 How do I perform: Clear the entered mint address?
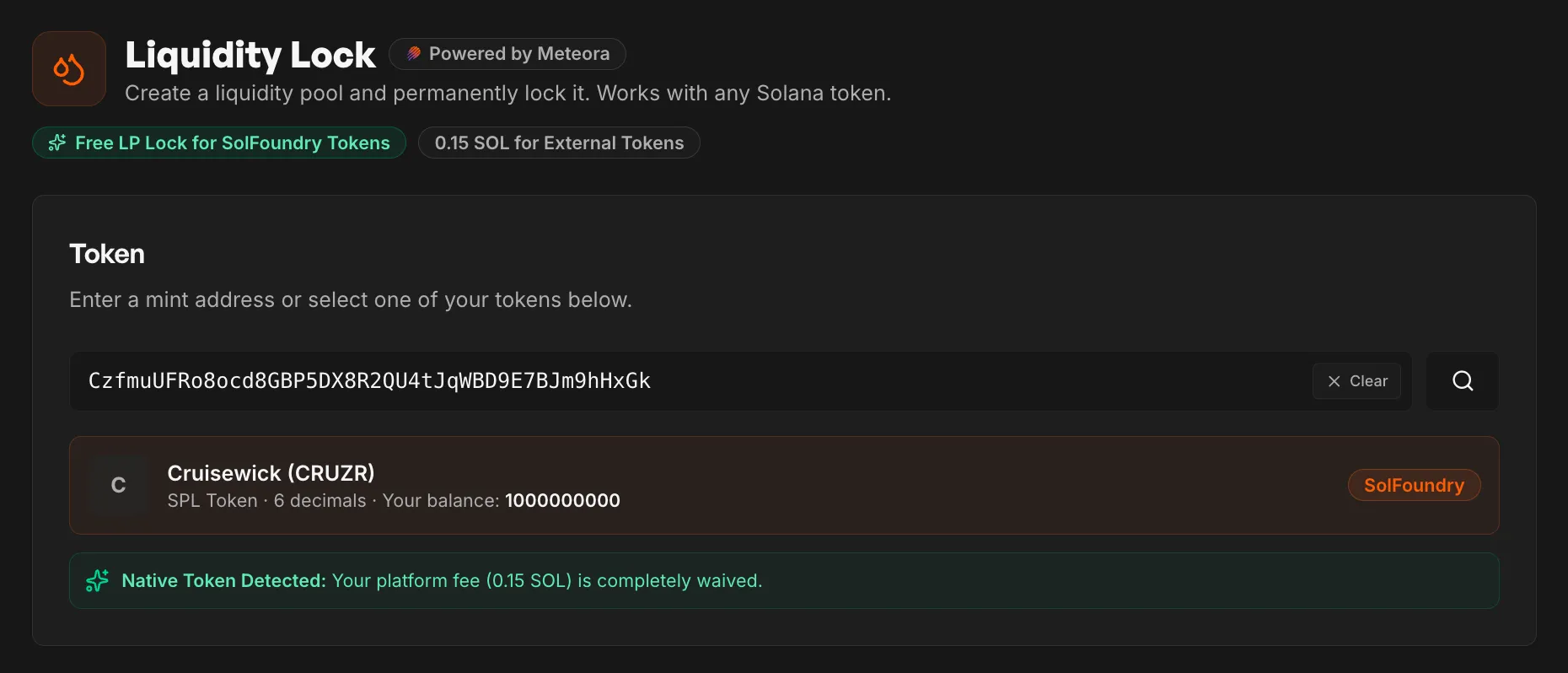coord(1356,381)
